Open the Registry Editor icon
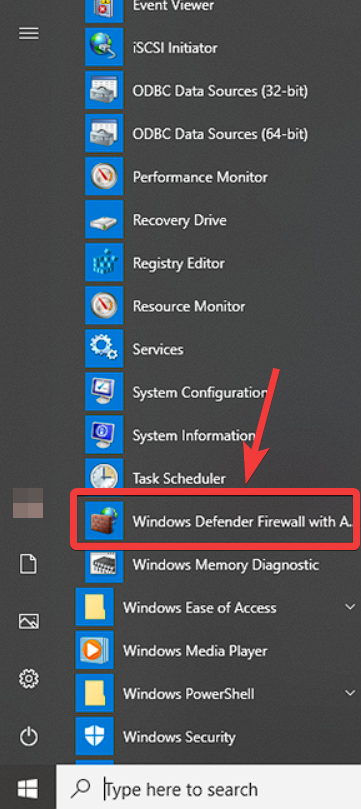The image size is (361, 809). pos(104,263)
